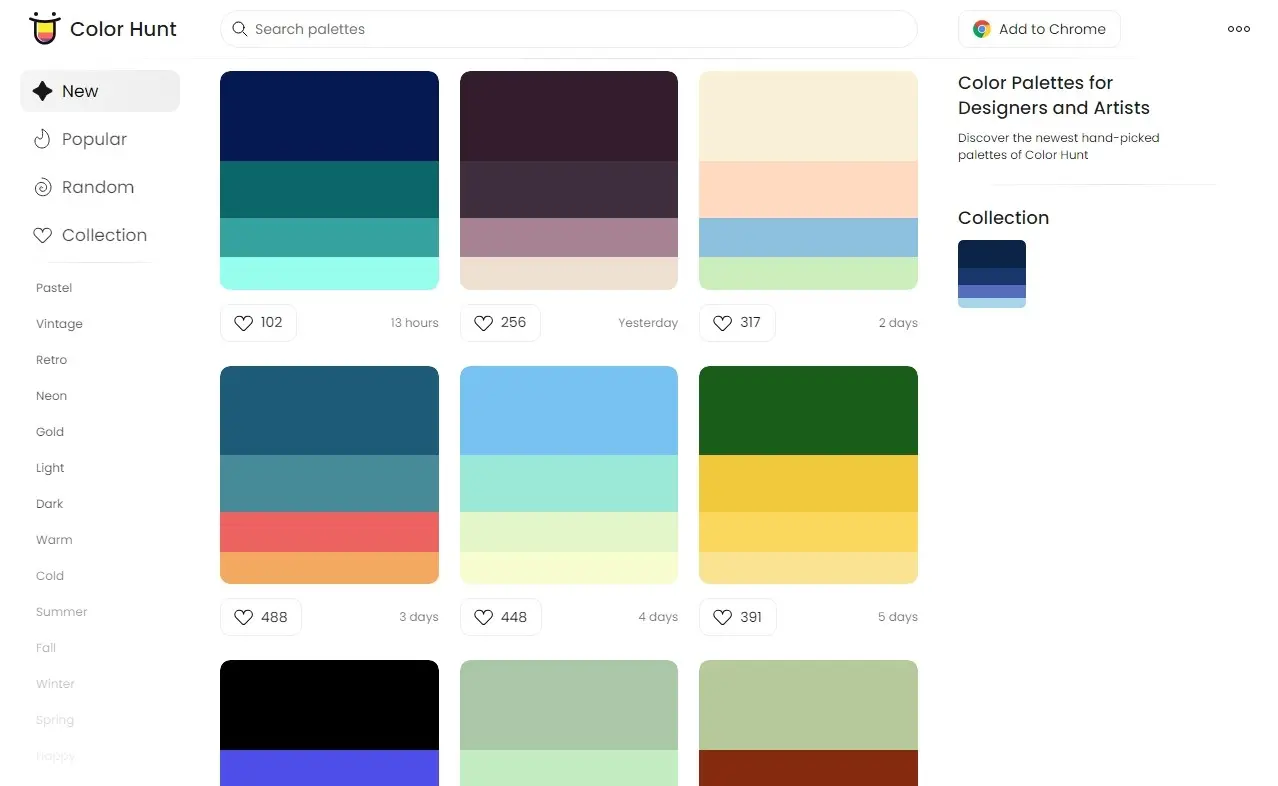1278x786 pixels.
Task: Click the navy swatch of the 13 hours palette
Action: (x=329, y=116)
